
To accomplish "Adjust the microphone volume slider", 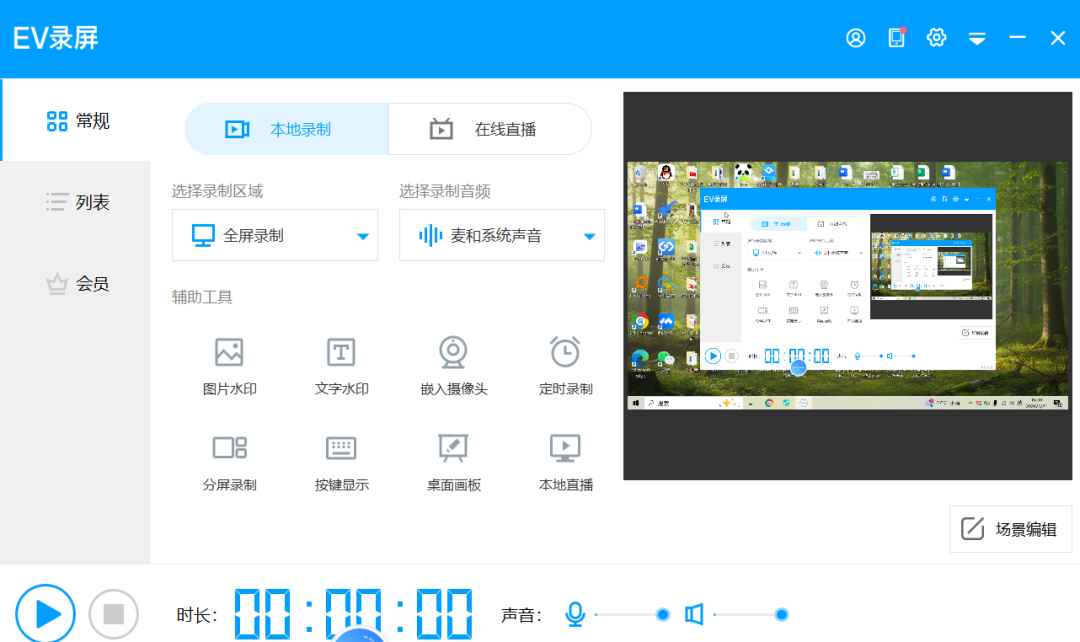I will pos(632,614).
